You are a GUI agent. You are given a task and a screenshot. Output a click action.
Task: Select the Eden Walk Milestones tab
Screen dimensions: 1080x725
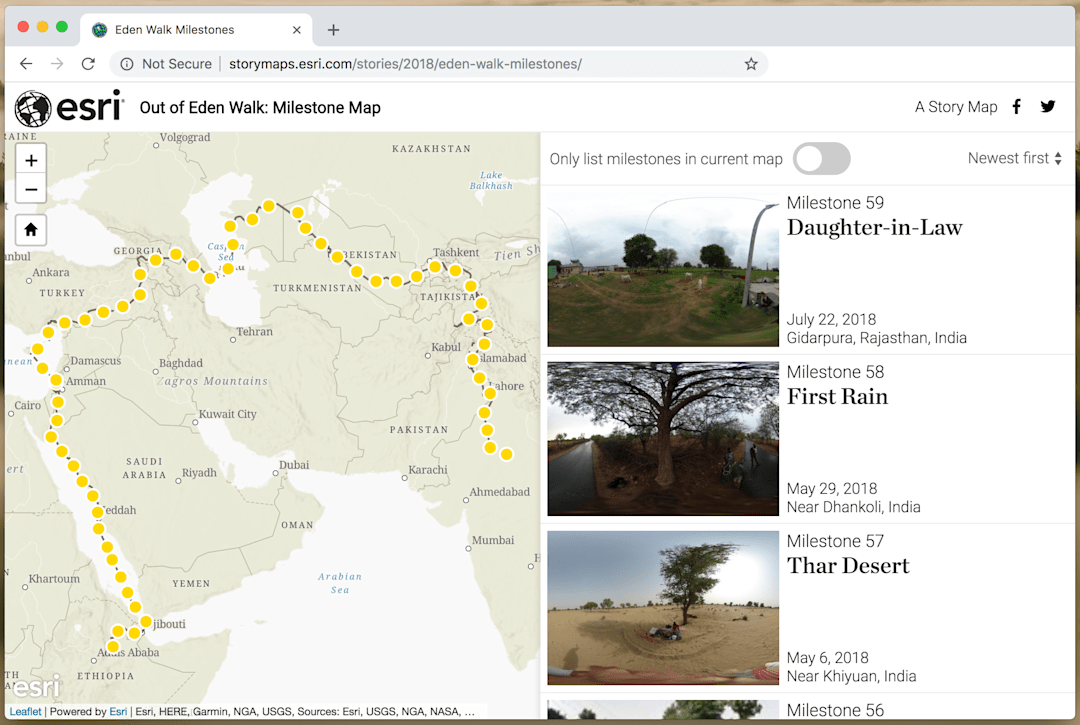(175, 30)
